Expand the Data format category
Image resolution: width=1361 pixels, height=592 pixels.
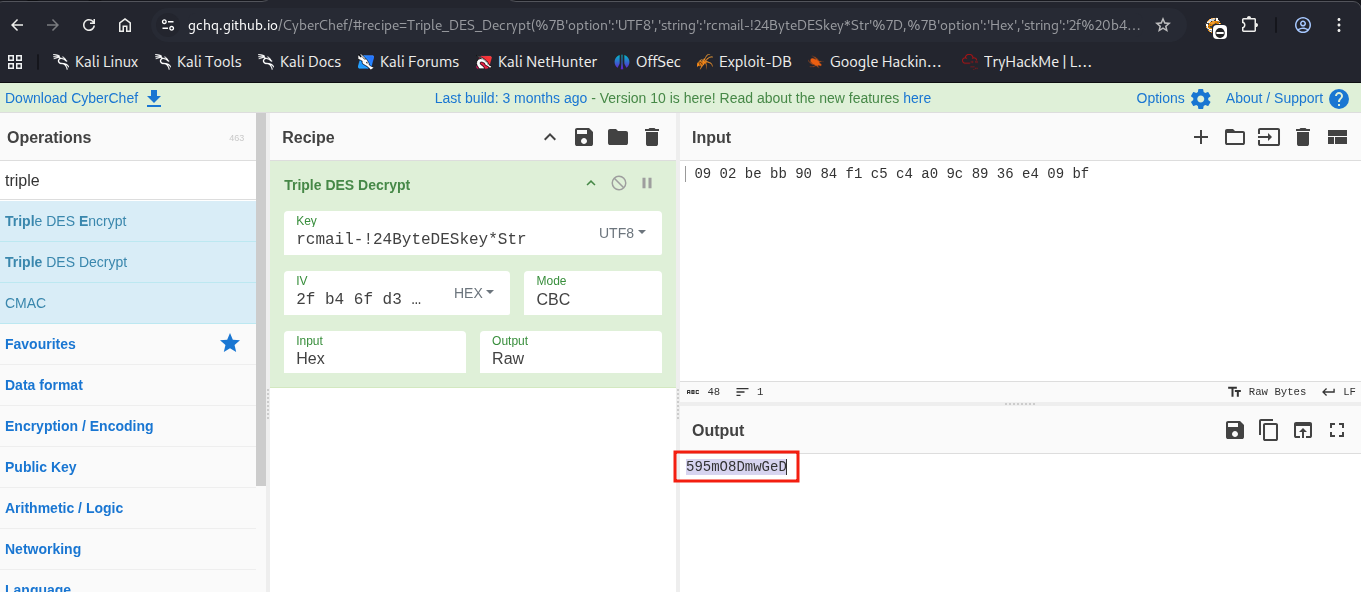(44, 385)
